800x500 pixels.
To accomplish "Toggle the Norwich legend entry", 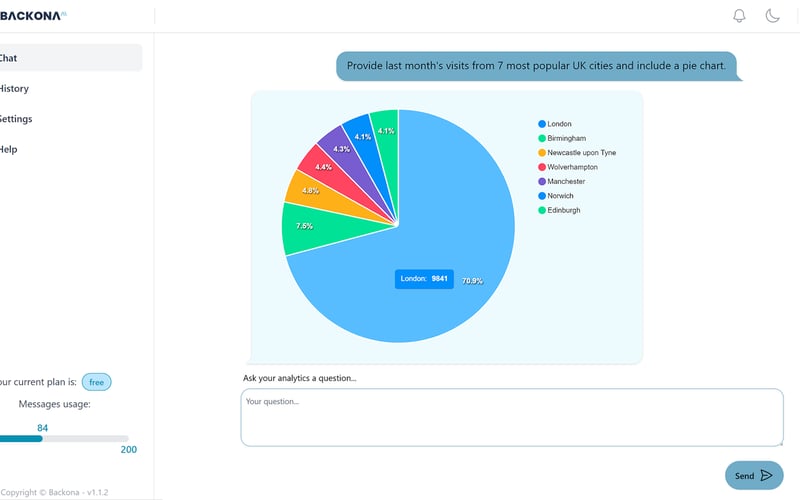I will [x=556, y=195].
